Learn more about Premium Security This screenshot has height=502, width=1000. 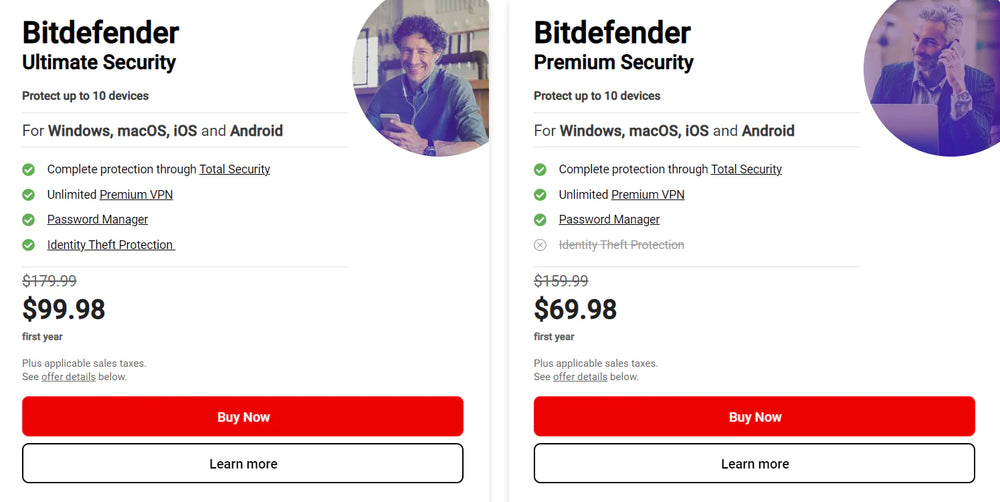pyautogui.click(x=754, y=463)
